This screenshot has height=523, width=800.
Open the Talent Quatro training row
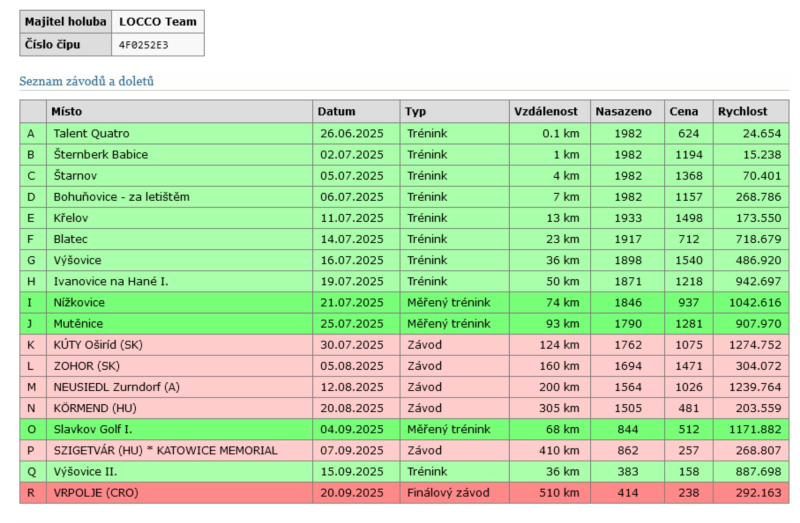91,133
